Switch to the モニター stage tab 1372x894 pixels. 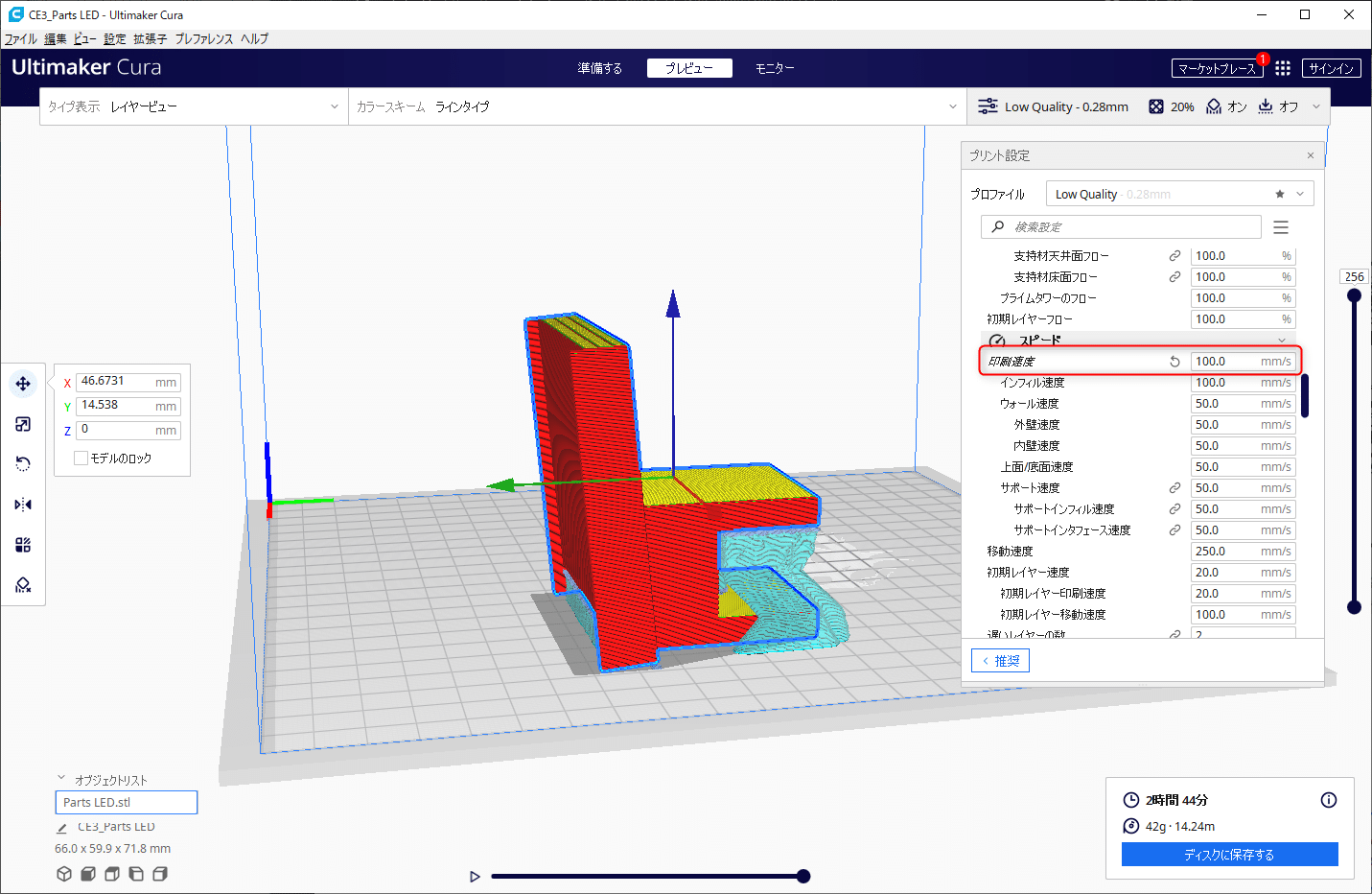[775, 68]
